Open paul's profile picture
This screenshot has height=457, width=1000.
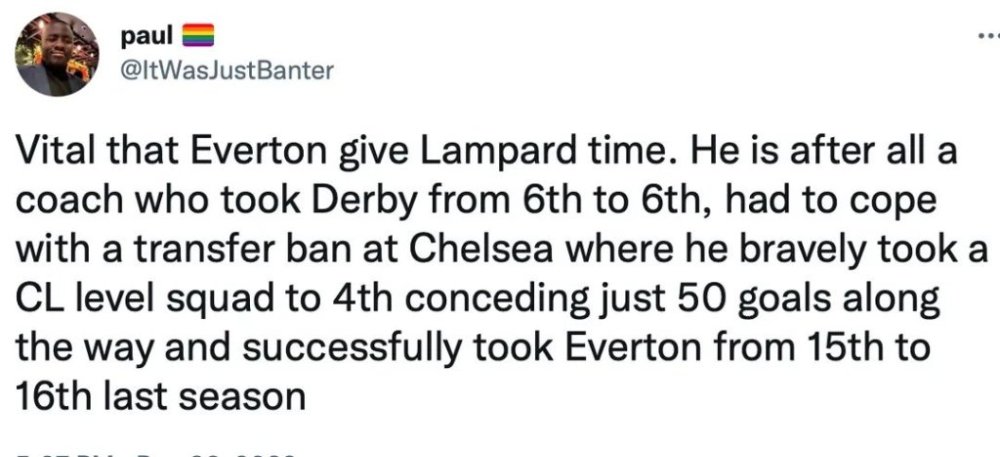tap(57, 54)
